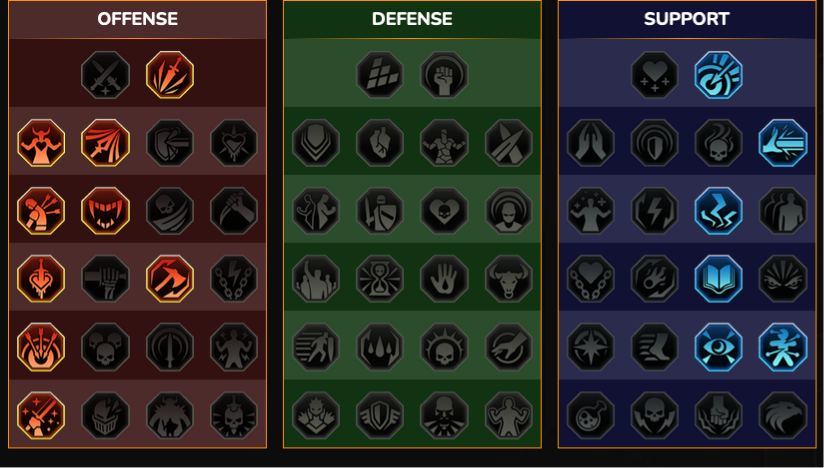Select the eagle head support mastery
The height and width of the screenshot is (468, 824).
[783, 415]
